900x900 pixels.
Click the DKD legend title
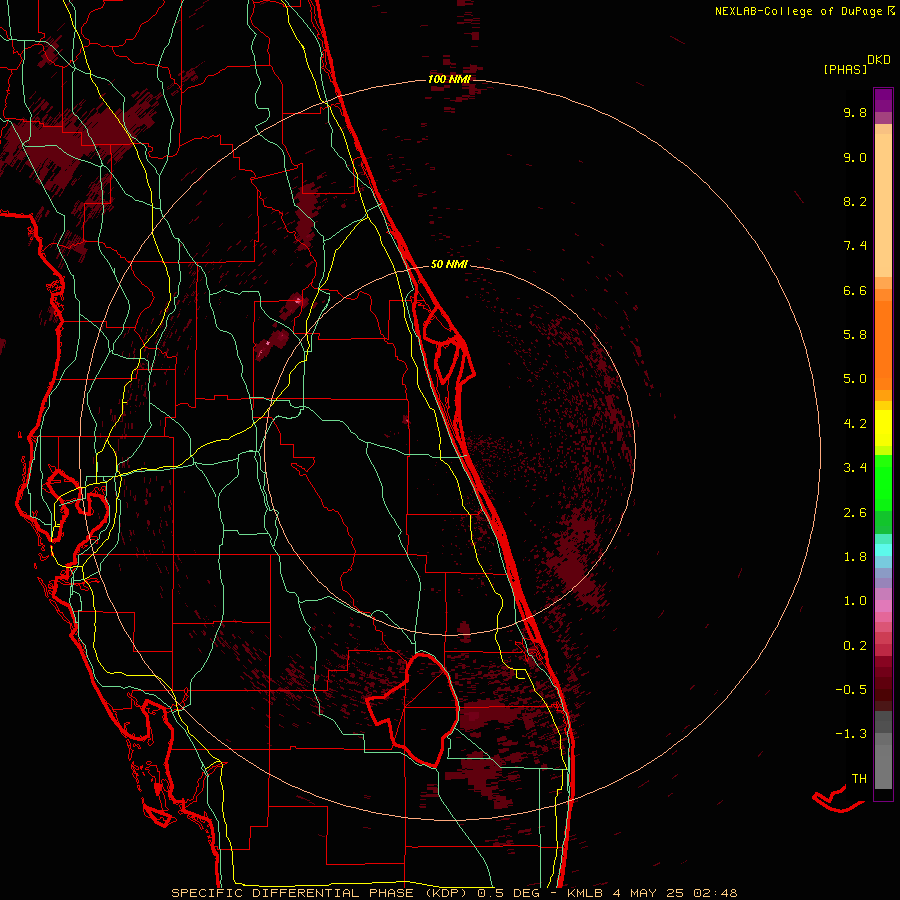pos(878,60)
